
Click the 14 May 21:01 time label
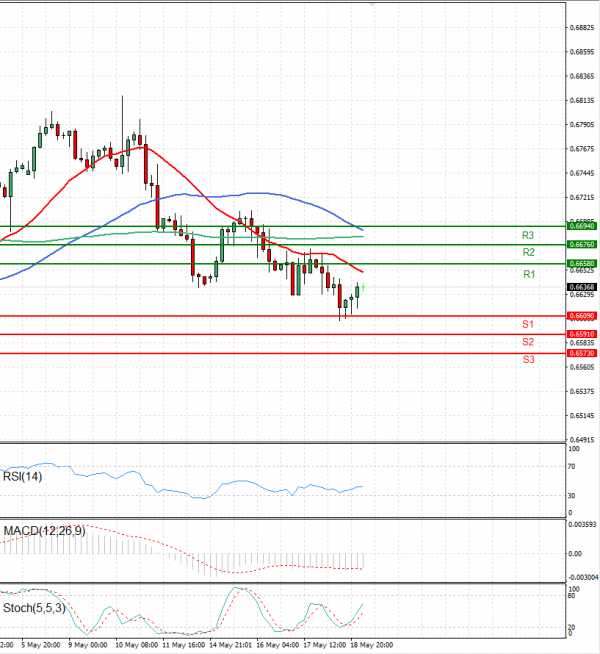click(231, 645)
